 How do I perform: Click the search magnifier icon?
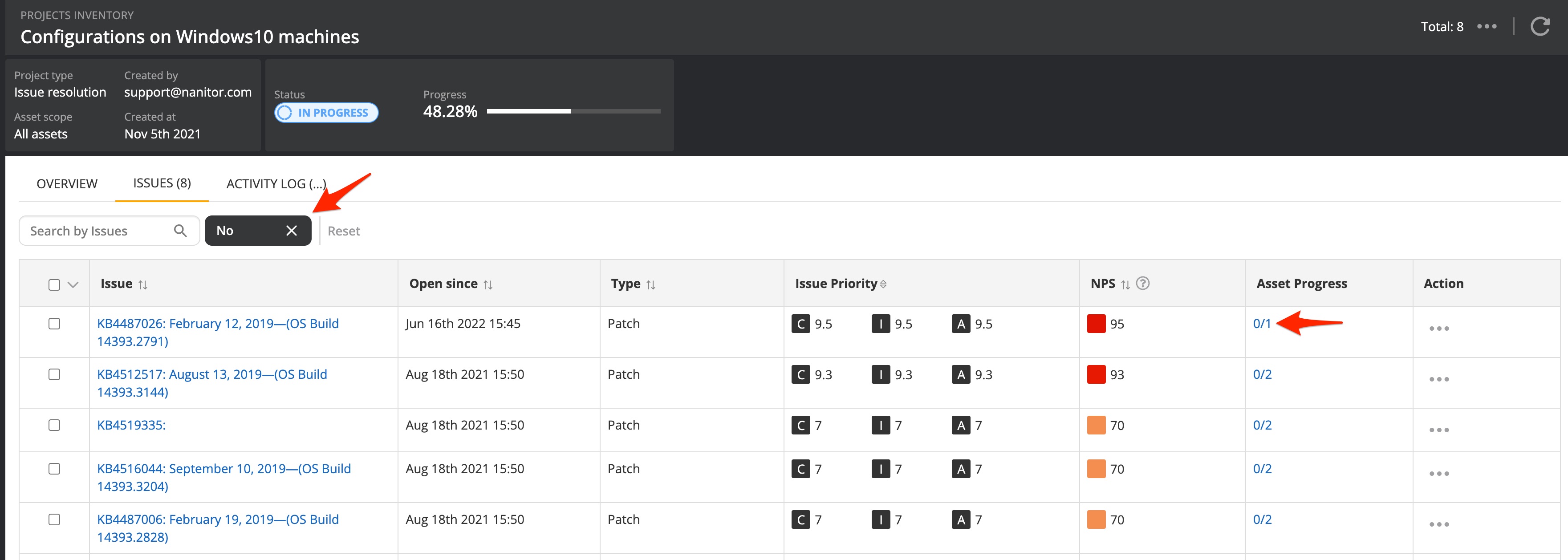[x=180, y=231]
